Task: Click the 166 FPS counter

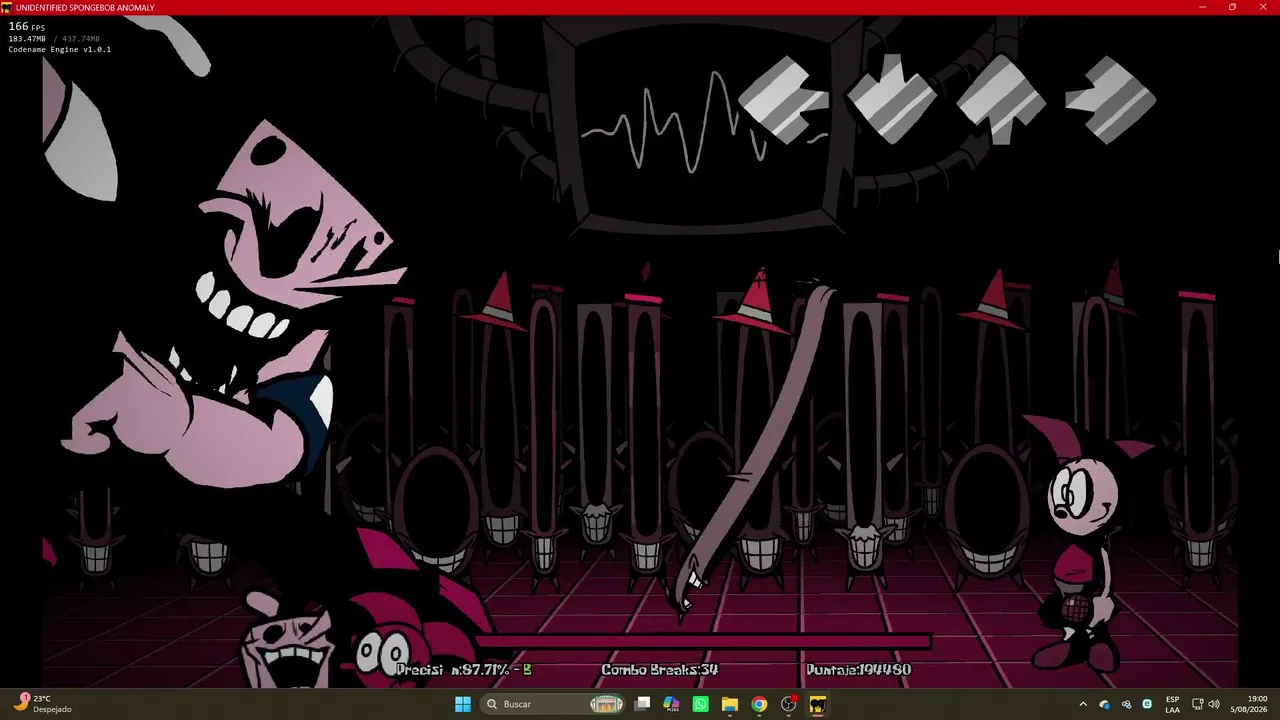Action: tap(27, 27)
